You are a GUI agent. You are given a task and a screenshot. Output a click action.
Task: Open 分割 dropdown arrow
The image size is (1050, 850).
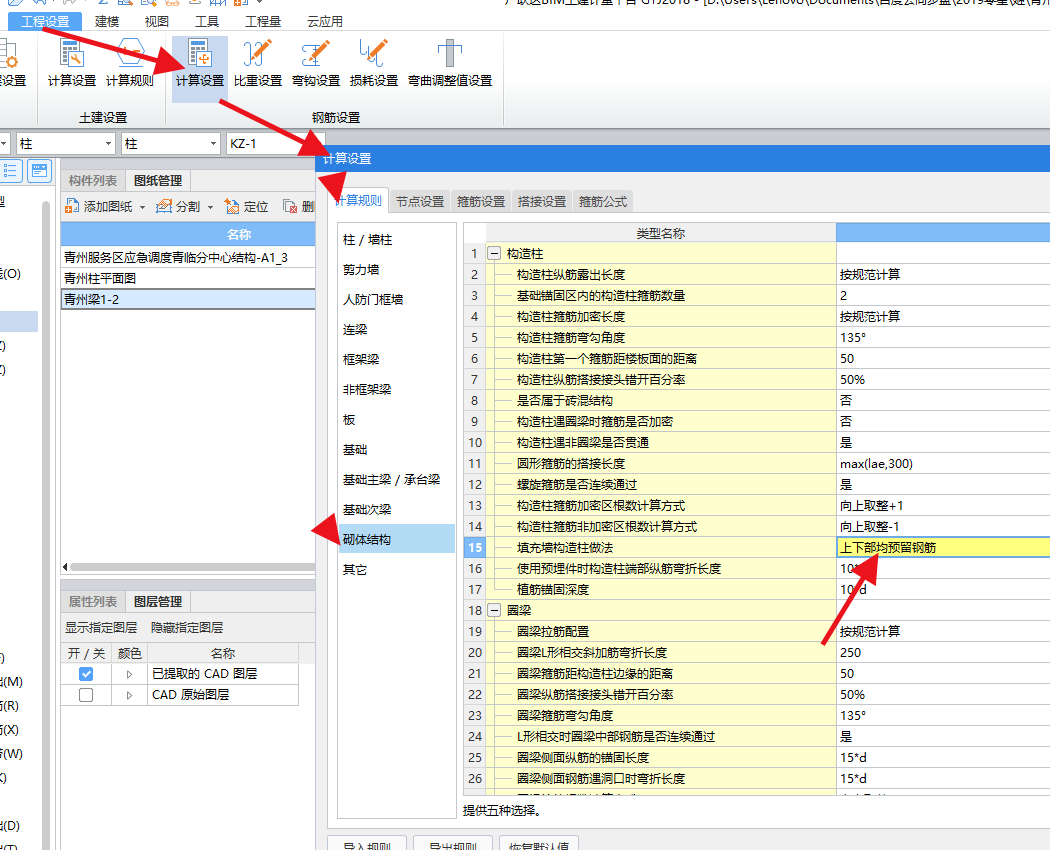(x=210, y=207)
